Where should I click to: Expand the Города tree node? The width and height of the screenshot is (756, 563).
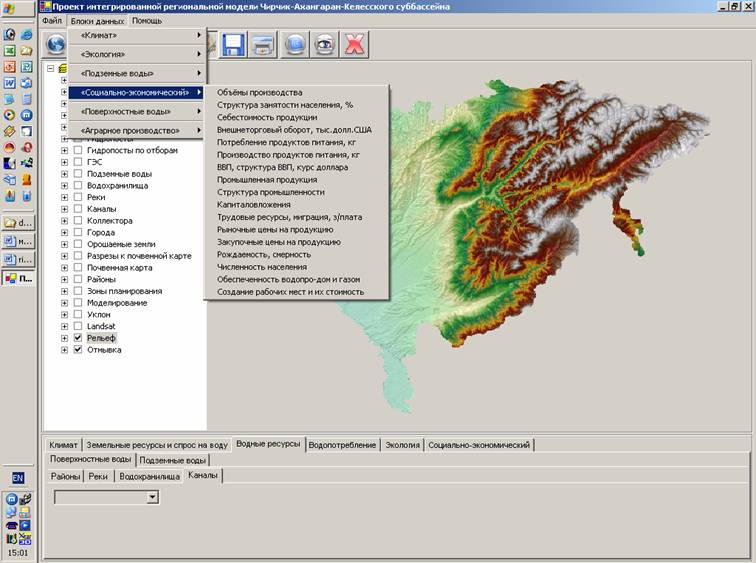click(x=65, y=233)
